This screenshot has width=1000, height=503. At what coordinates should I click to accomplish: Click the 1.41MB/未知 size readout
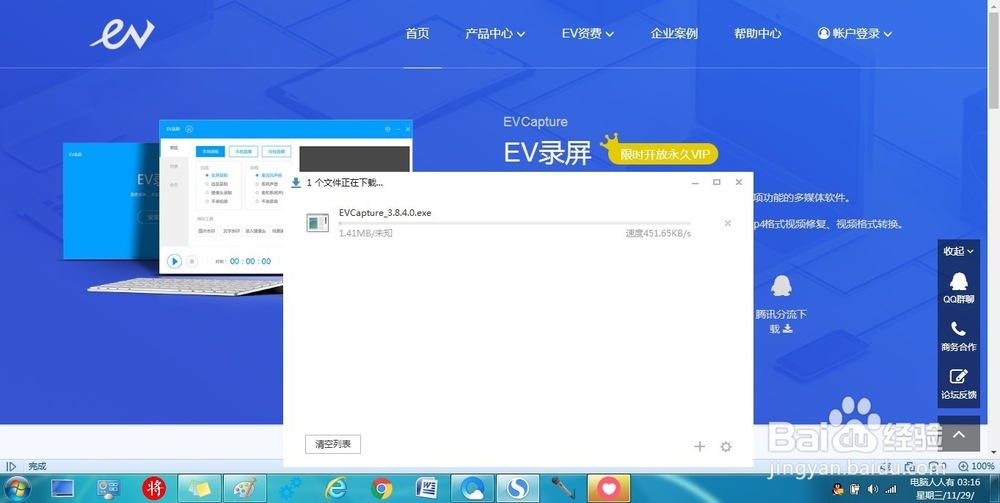[x=365, y=233]
